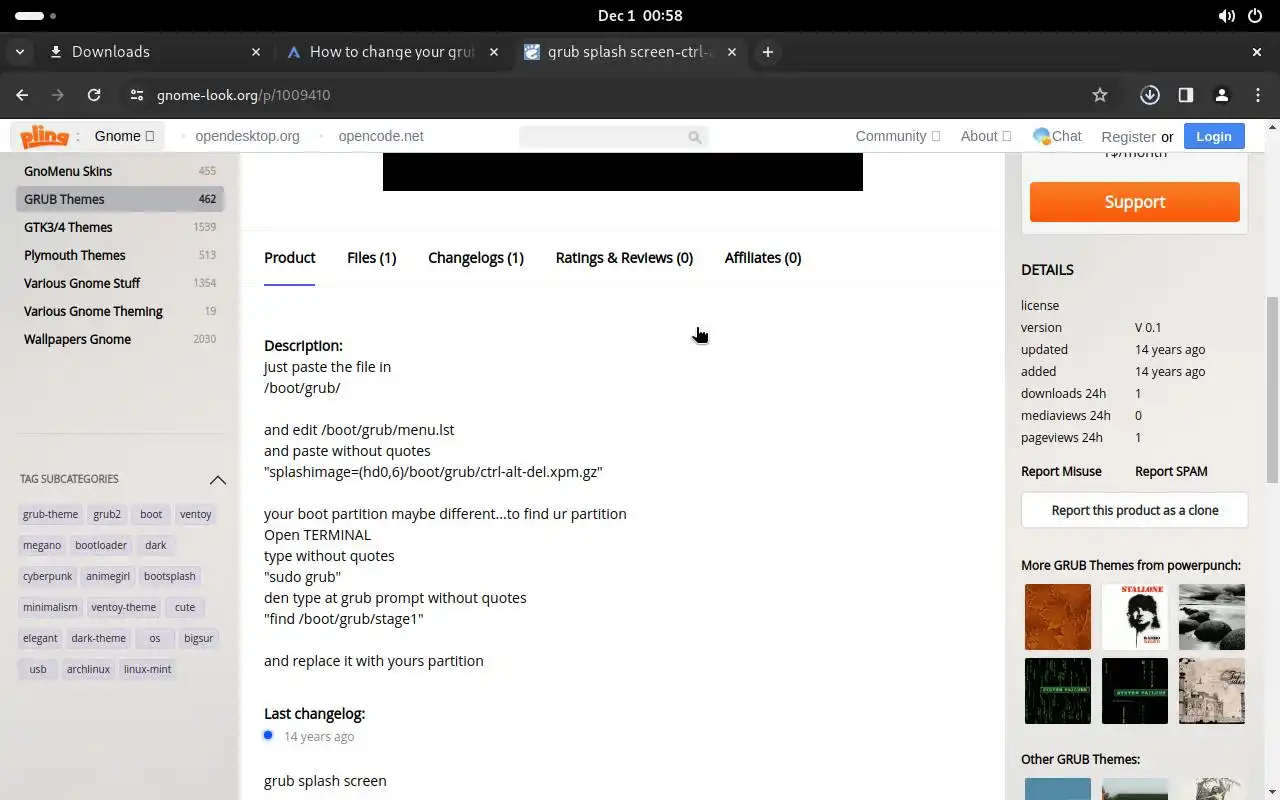
Task: View site information icon in address bar
Action: pyautogui.click(x=137, y=95)
